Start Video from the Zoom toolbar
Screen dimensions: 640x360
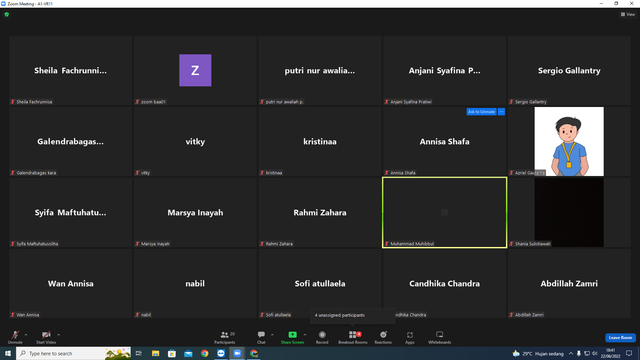pos(46,337)
